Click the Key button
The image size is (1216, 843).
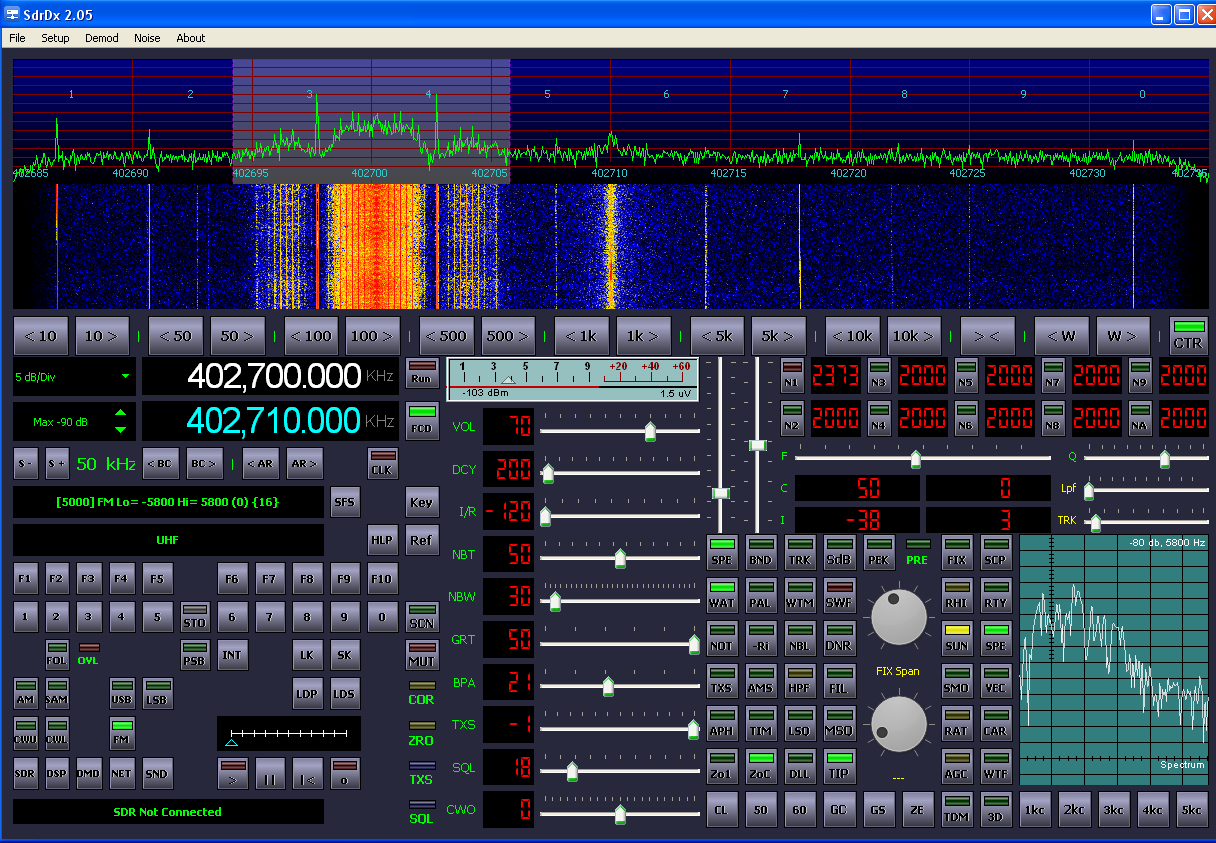[x=422, y=502]
